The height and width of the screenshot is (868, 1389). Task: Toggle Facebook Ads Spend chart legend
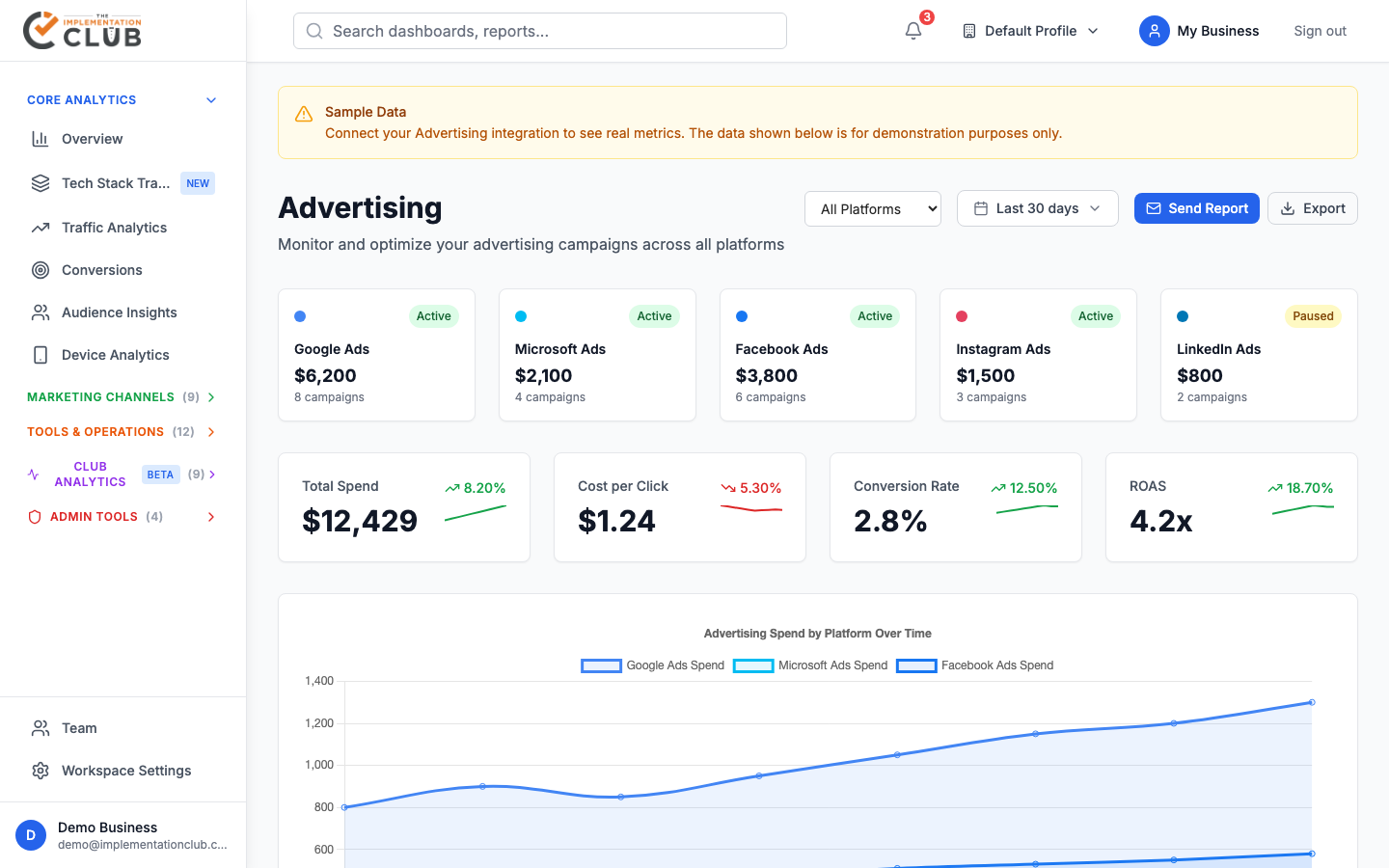[x=974, y=665]
